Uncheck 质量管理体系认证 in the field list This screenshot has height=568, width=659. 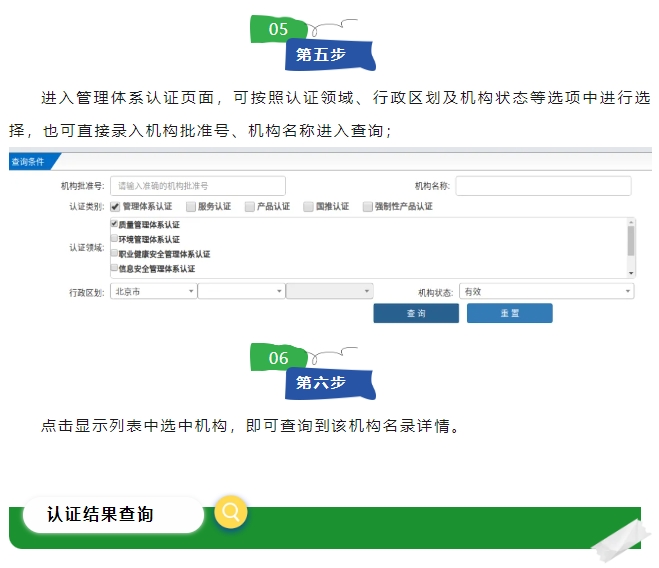tap(115, 225)
